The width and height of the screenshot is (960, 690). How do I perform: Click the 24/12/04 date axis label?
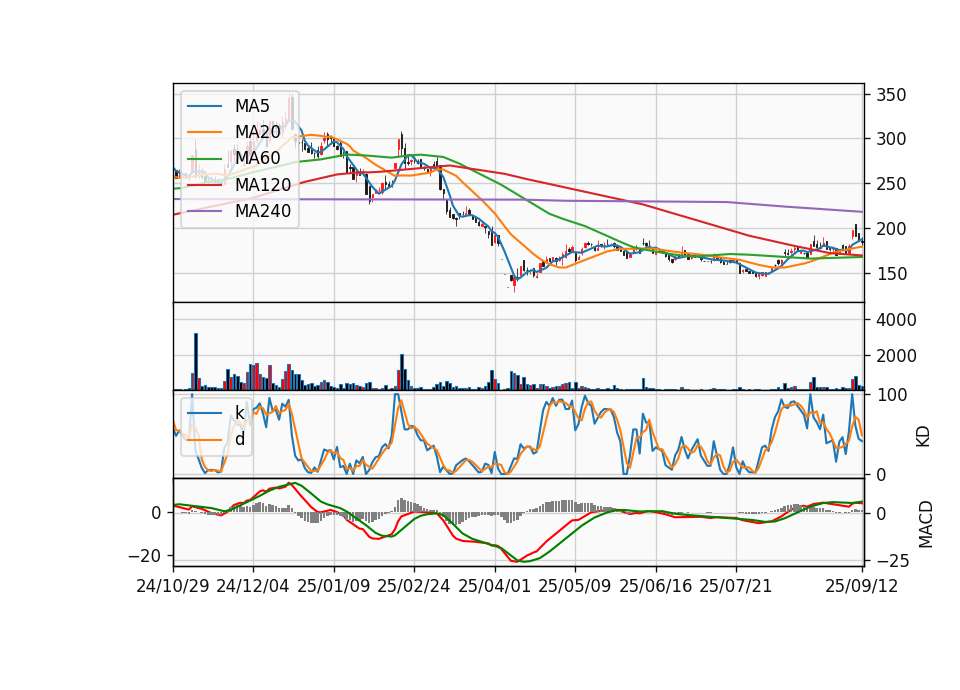point(253,586)
